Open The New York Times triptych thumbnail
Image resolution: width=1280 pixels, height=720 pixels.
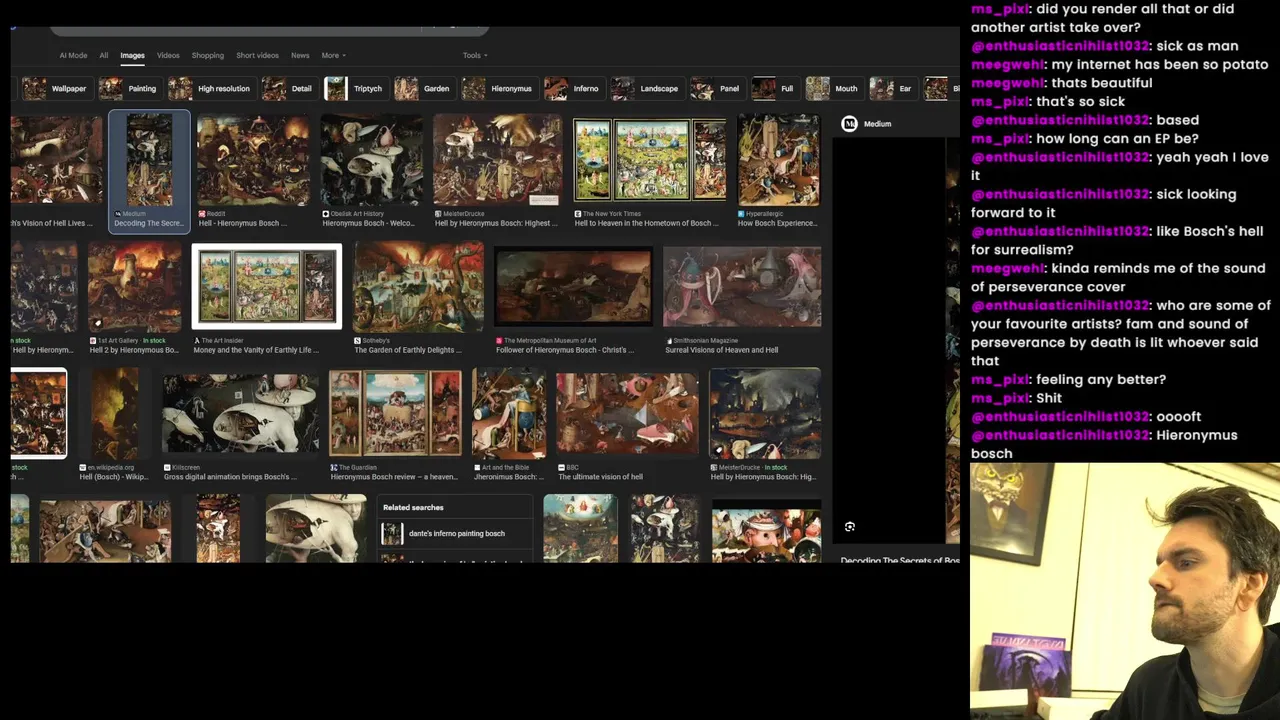tap(650, 160)
